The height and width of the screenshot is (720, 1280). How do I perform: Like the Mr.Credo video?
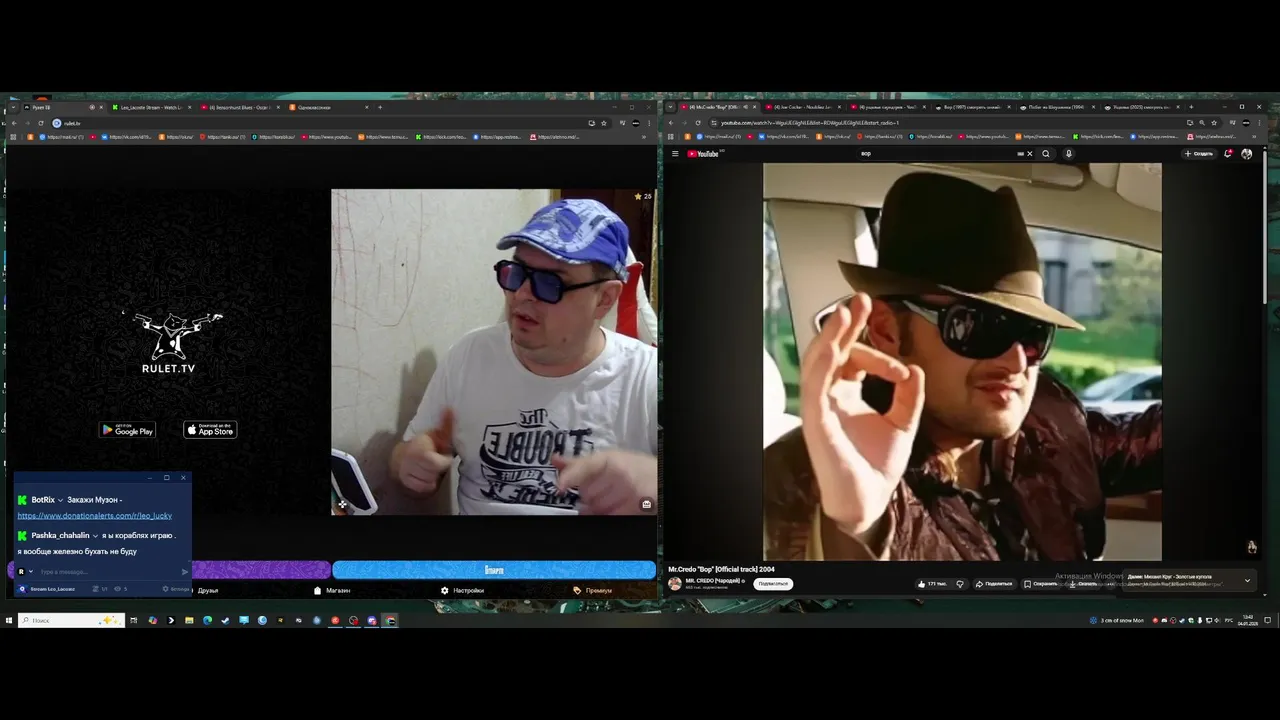click(x=932, y=584)
